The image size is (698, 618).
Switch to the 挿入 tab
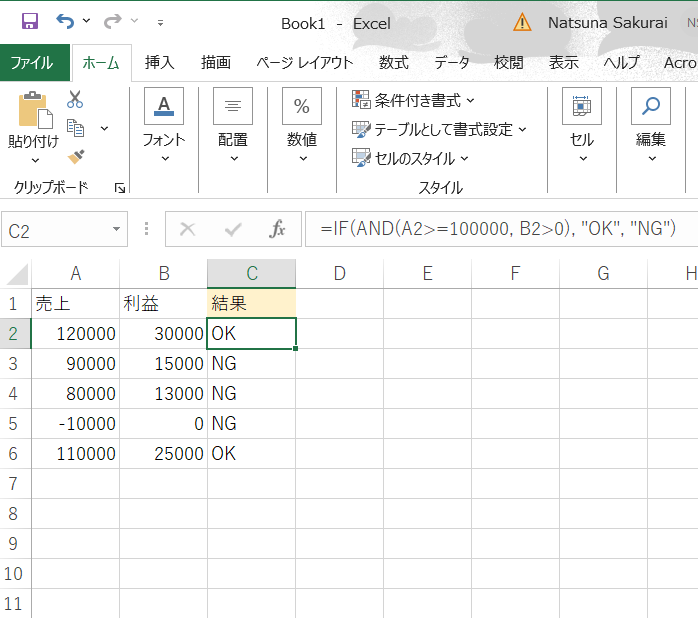click(x=159, y=62)
